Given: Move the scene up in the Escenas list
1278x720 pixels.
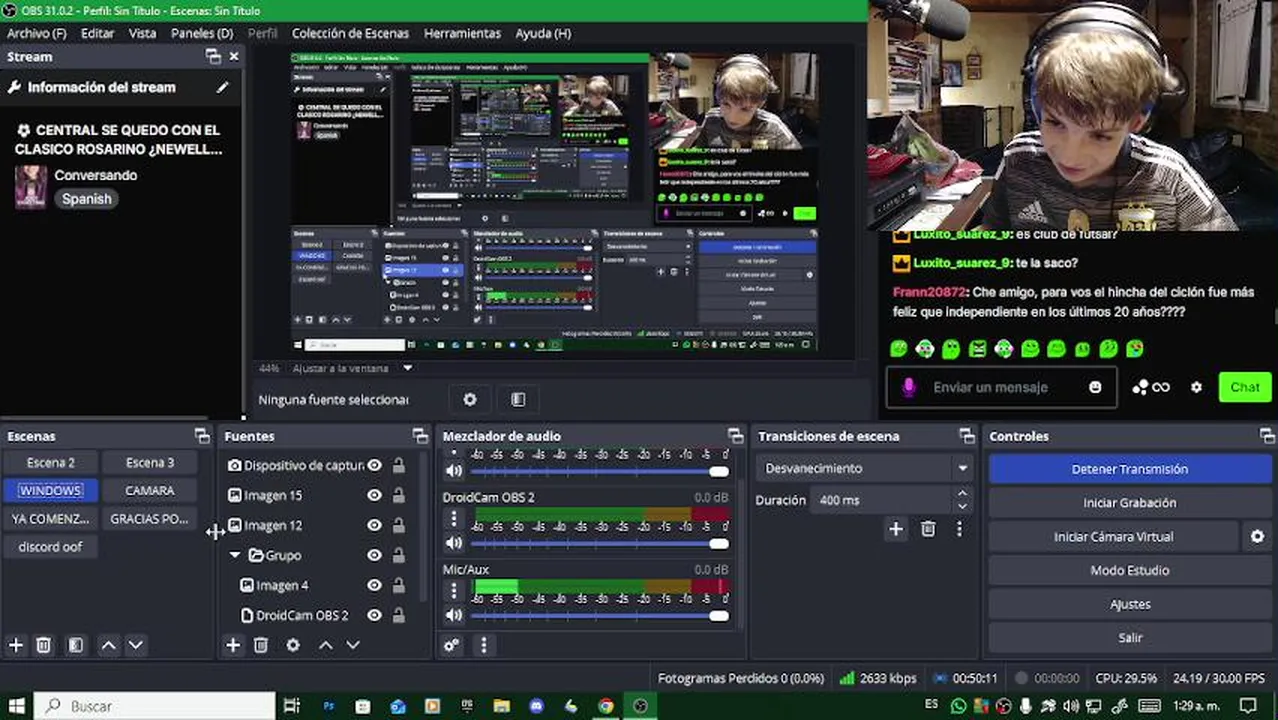Looking at the screenshot, I should (x=108, y=645).
